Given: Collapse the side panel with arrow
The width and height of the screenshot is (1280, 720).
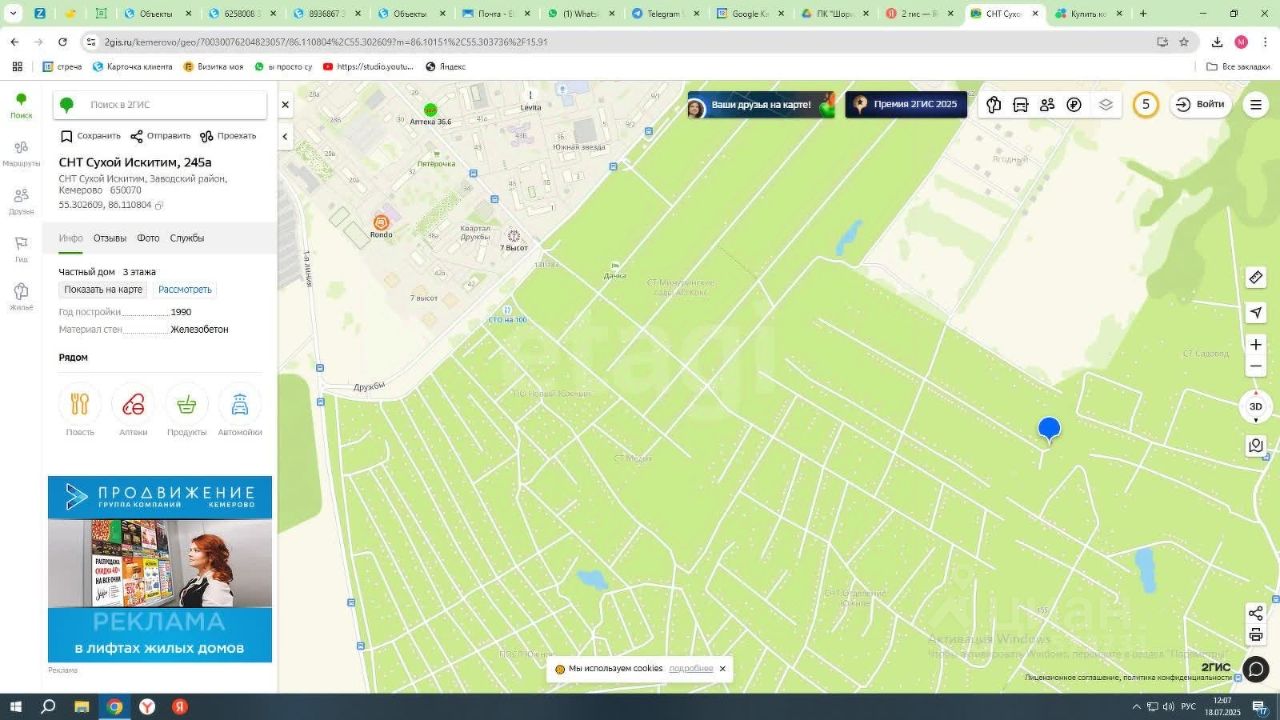Looking at the screenshot, I should pos(285,137).
